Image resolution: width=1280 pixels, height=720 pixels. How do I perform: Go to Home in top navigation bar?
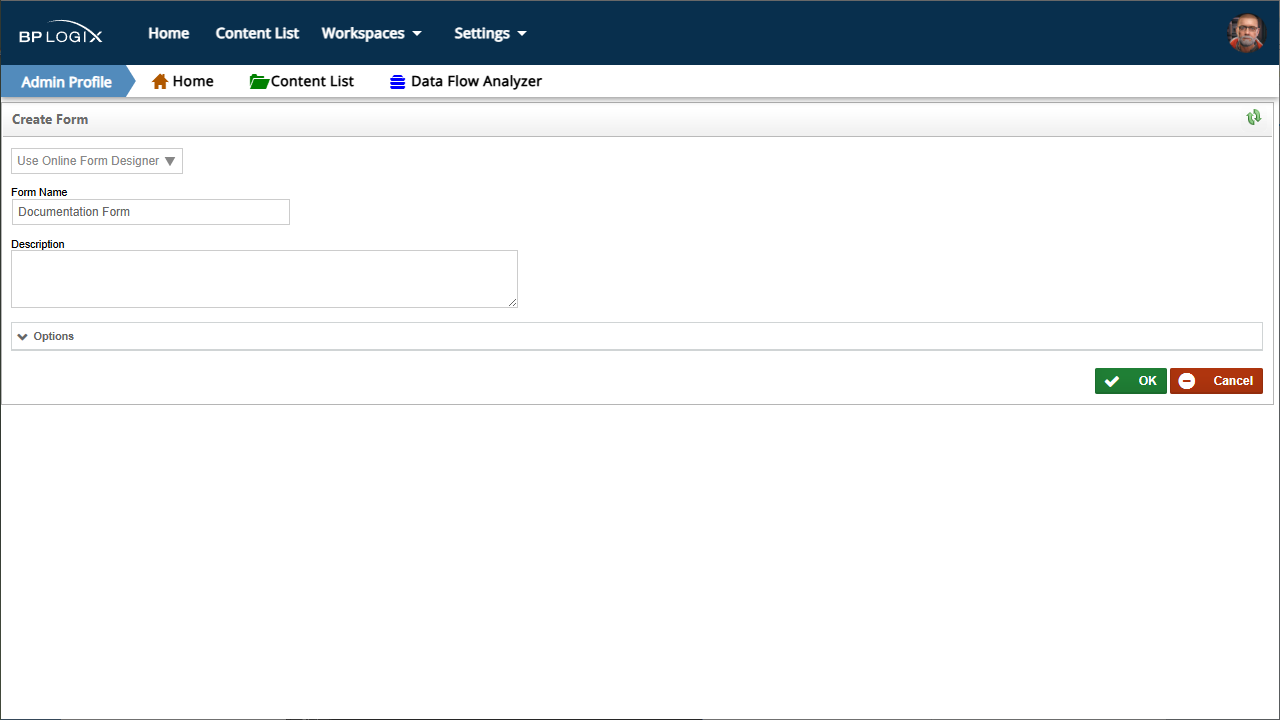(x=169, y=33)
